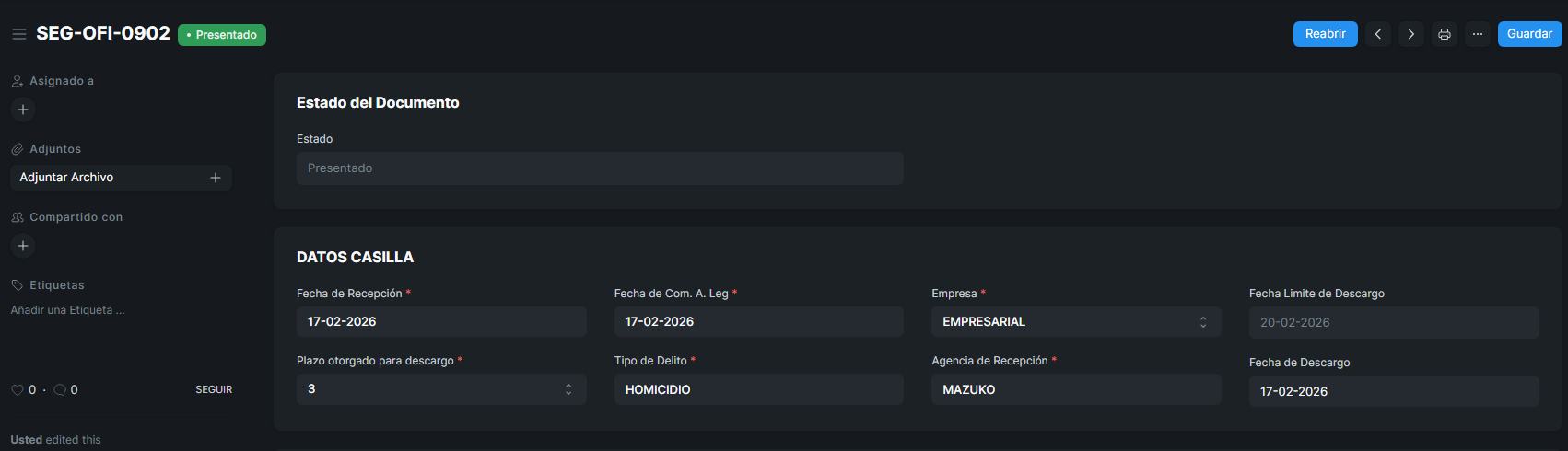Click Adjuntar Archivo to attach file
The width and height of the screenshot is (1568, 451).
click(66, 178)
